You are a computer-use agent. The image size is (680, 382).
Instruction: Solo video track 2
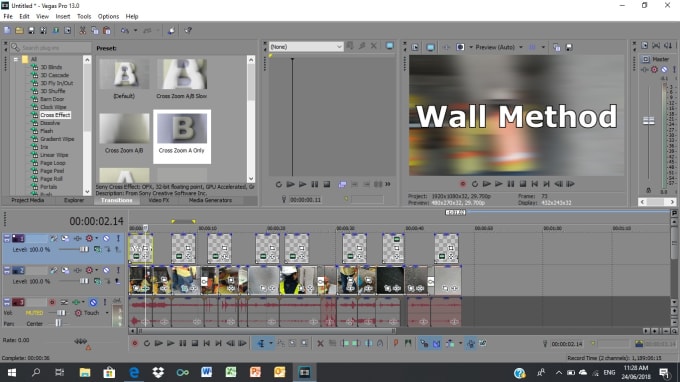(118, 270)
